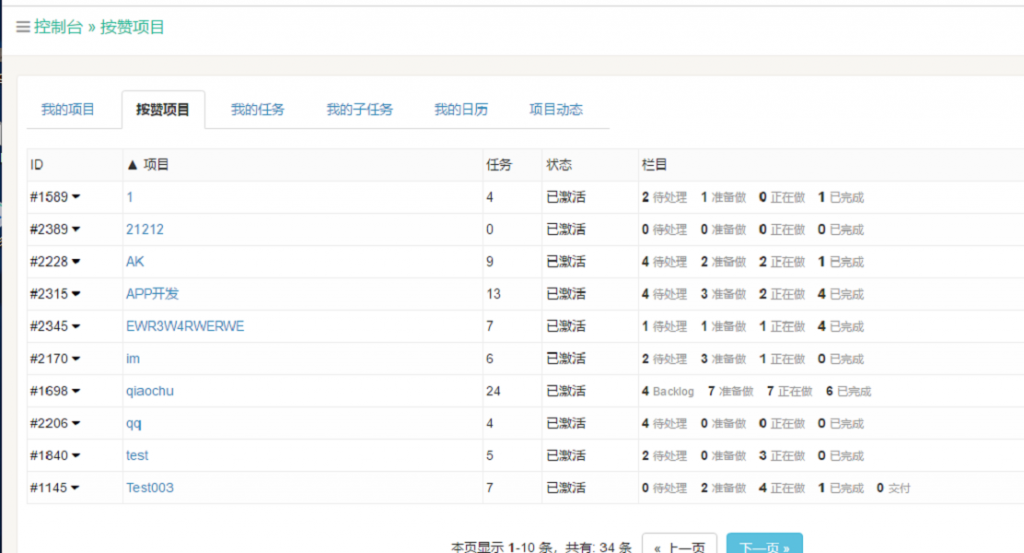
Task: Go to the next page 下一页
Action: pyautogui.click(x=765, y=545)
